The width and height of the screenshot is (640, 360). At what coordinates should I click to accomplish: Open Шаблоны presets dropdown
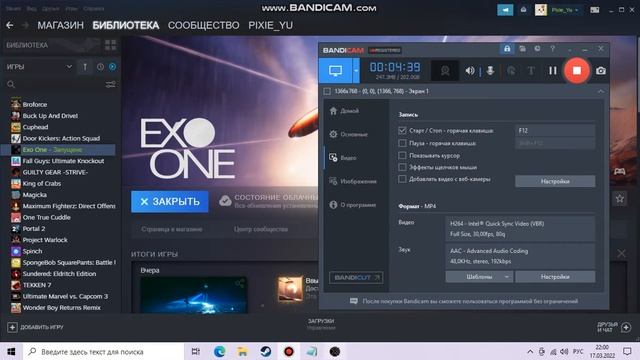[479, 277]
